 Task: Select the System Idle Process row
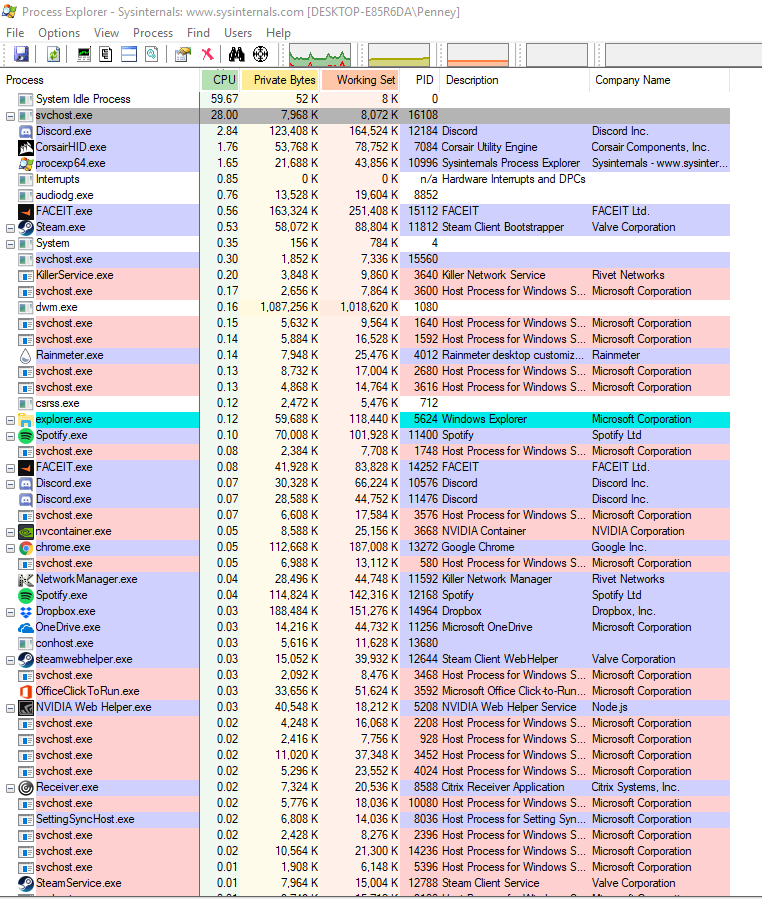(x=366, y=99)
